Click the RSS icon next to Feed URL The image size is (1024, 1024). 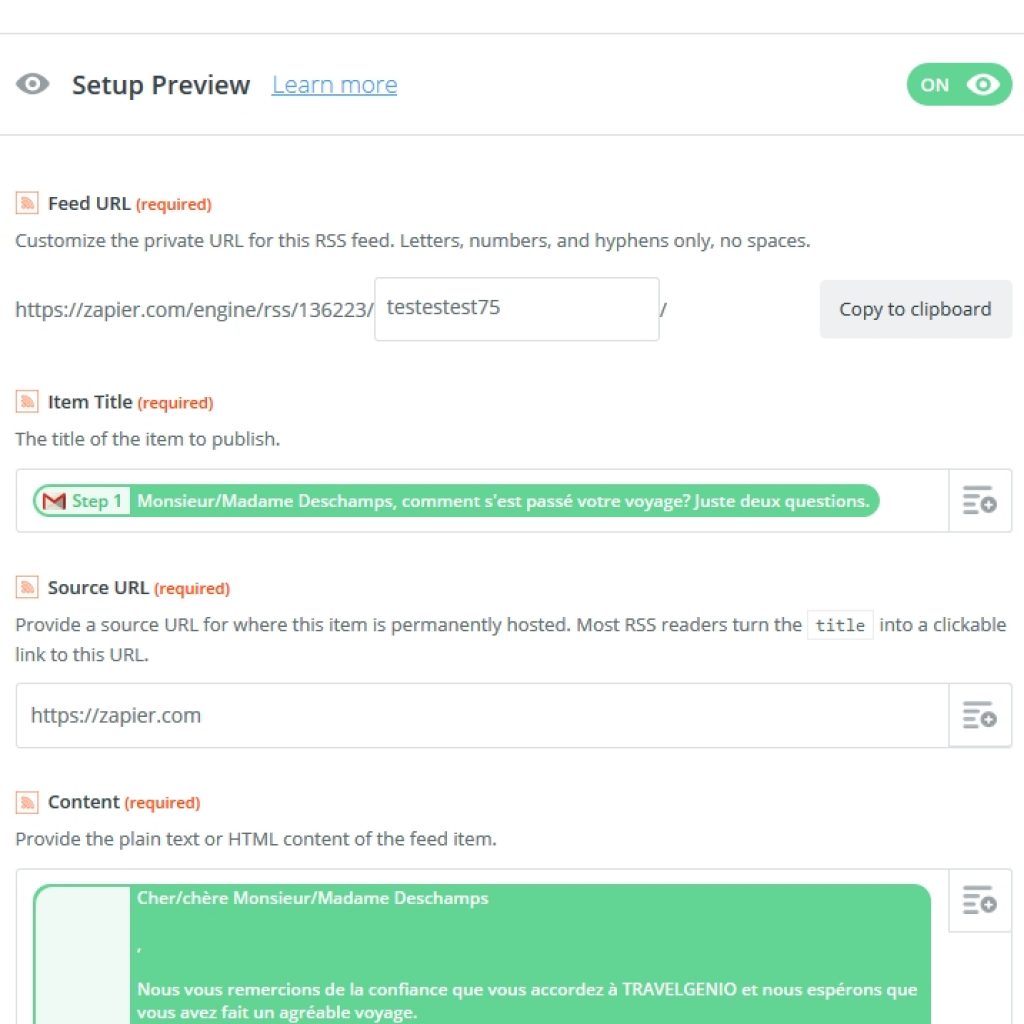(27, 203)
